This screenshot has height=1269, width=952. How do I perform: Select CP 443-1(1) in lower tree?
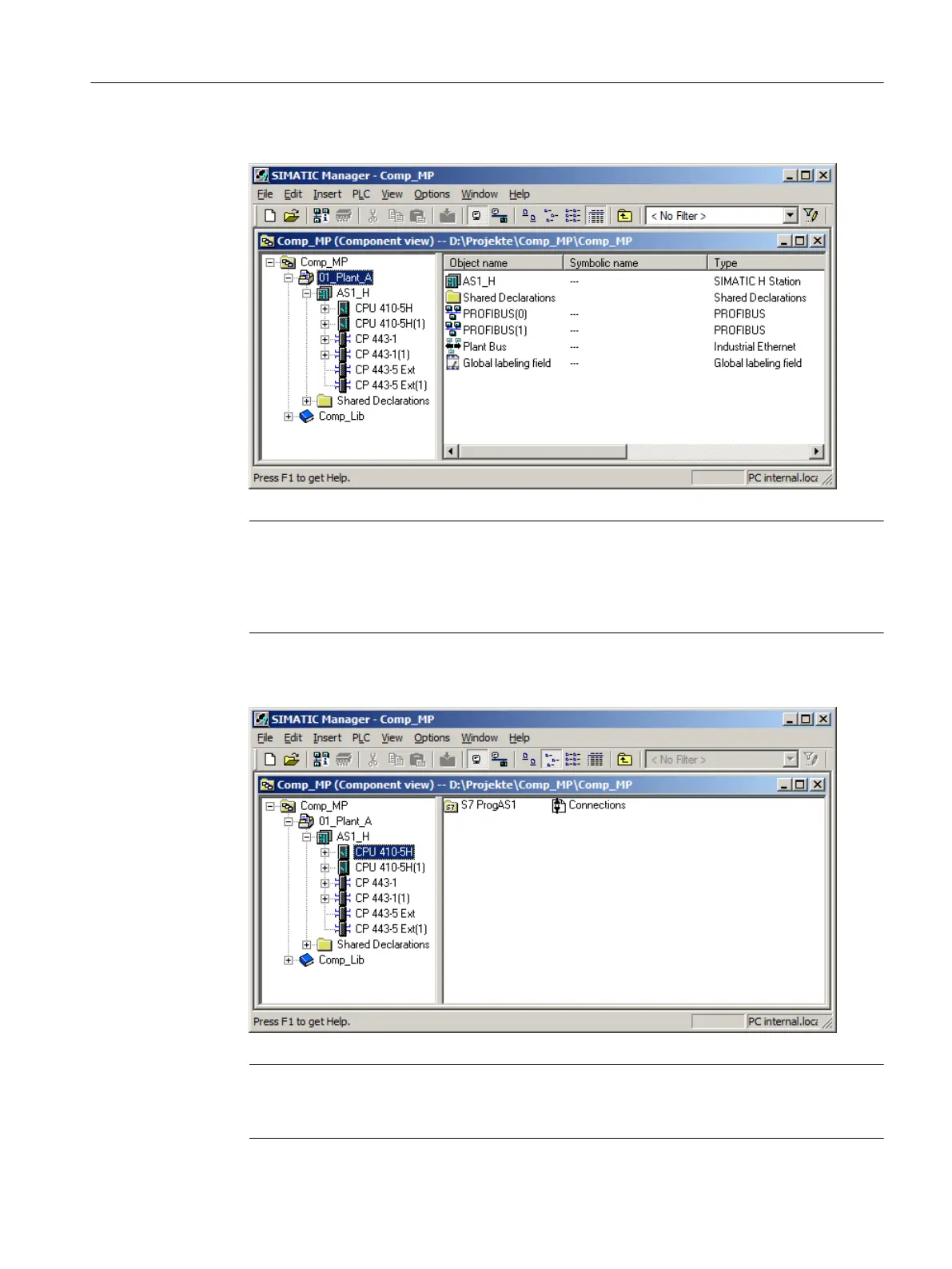[x=382, y=899]
